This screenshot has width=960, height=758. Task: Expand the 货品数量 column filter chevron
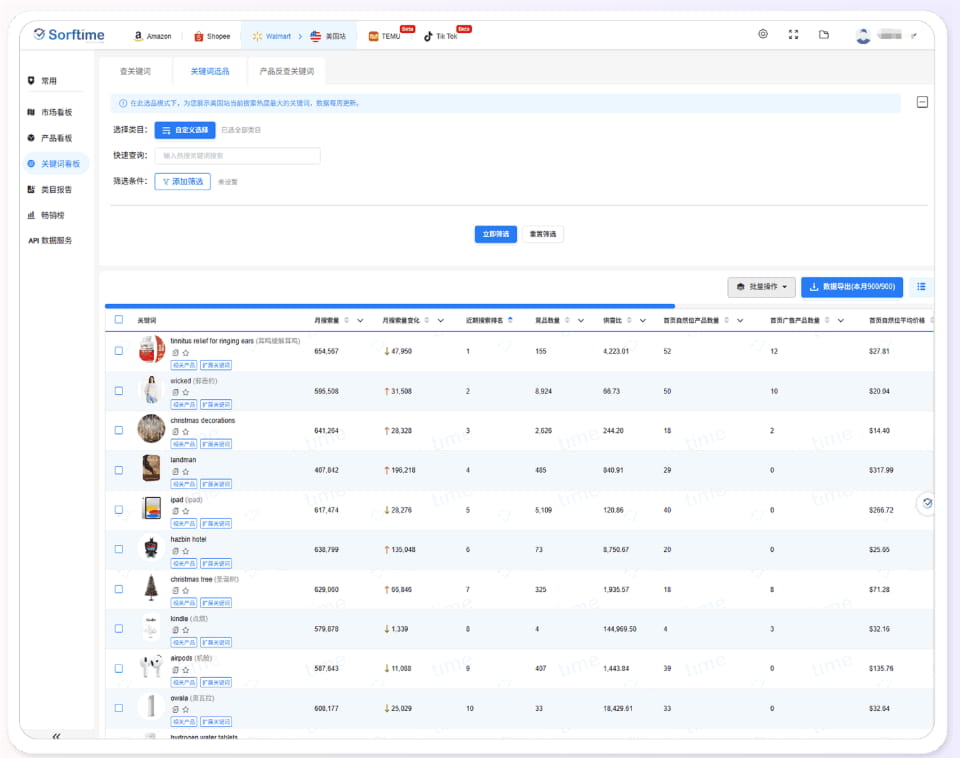point(580,320)
